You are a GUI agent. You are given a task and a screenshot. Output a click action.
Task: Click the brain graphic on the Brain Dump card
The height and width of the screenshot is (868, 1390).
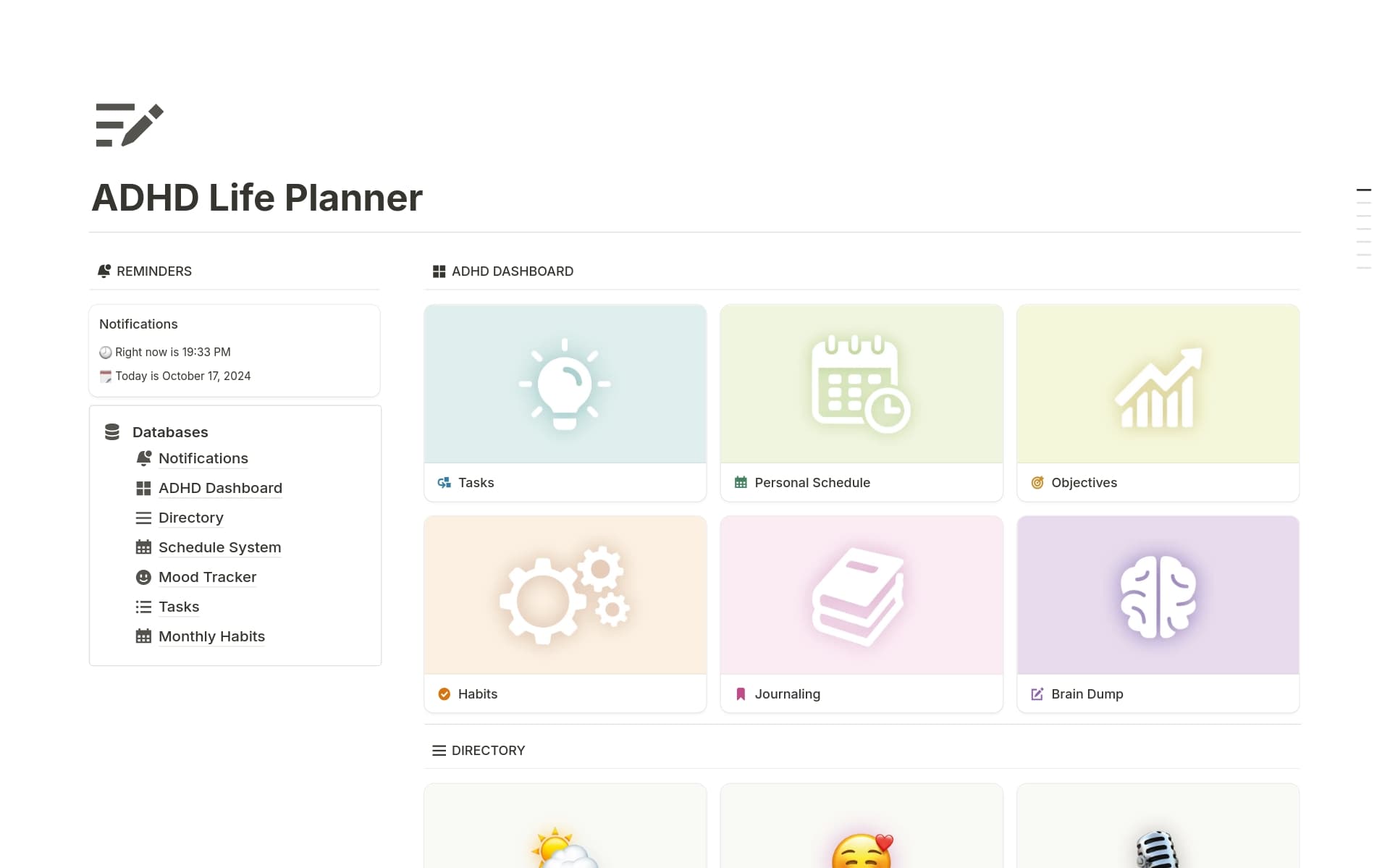(1157, 595)
